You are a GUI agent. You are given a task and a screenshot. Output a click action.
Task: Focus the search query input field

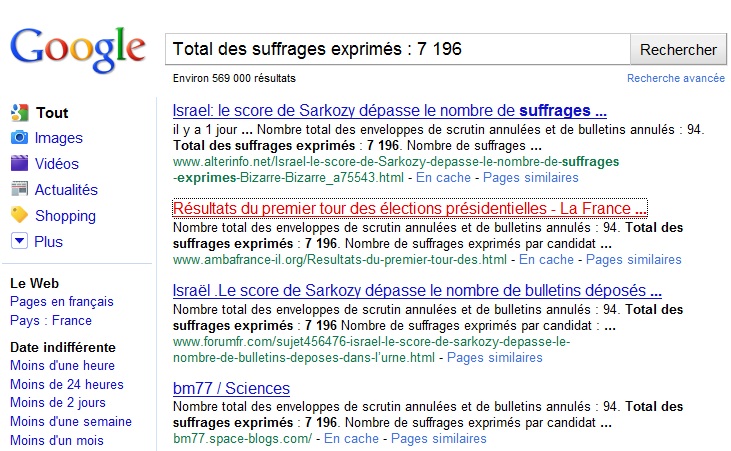click(x=398, y=49)
